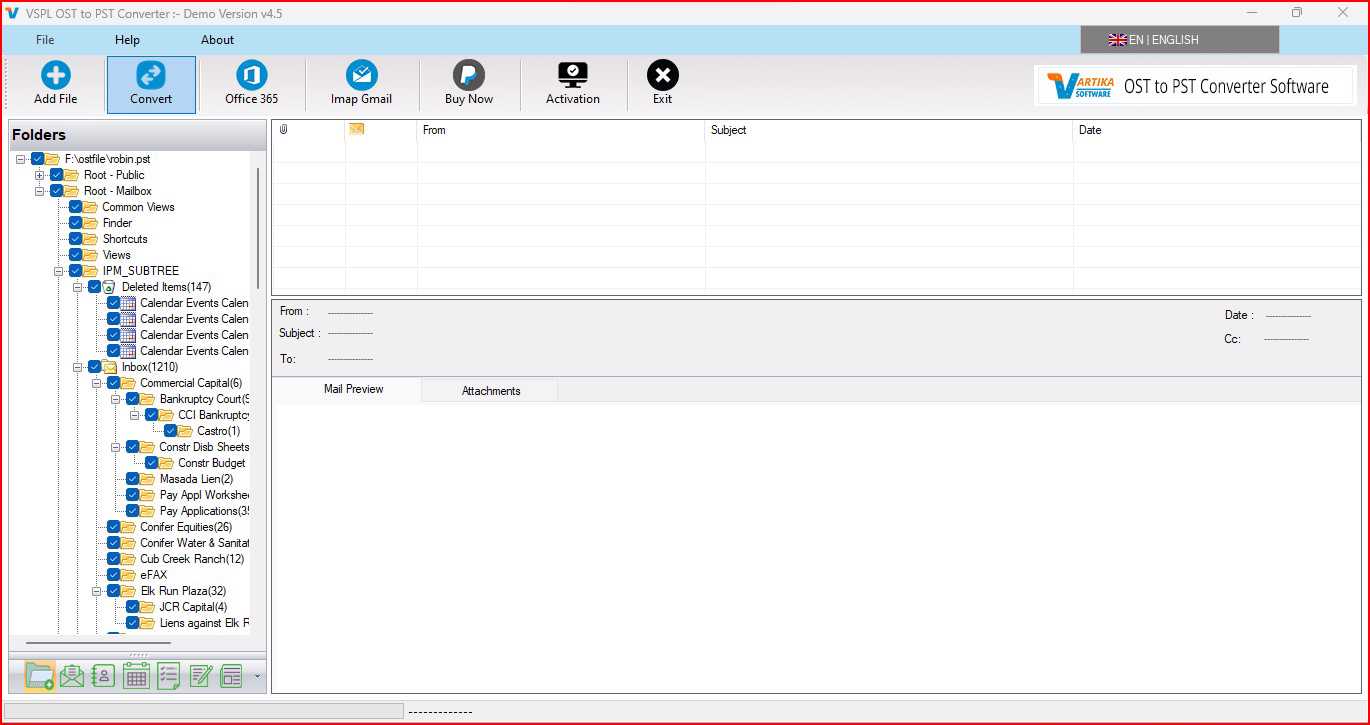Image resolution: width=1370 pixels, height=725 pixels.
Task: Choose the Imap Gmail toolbar icon
Action: click(x=361, y=76)
